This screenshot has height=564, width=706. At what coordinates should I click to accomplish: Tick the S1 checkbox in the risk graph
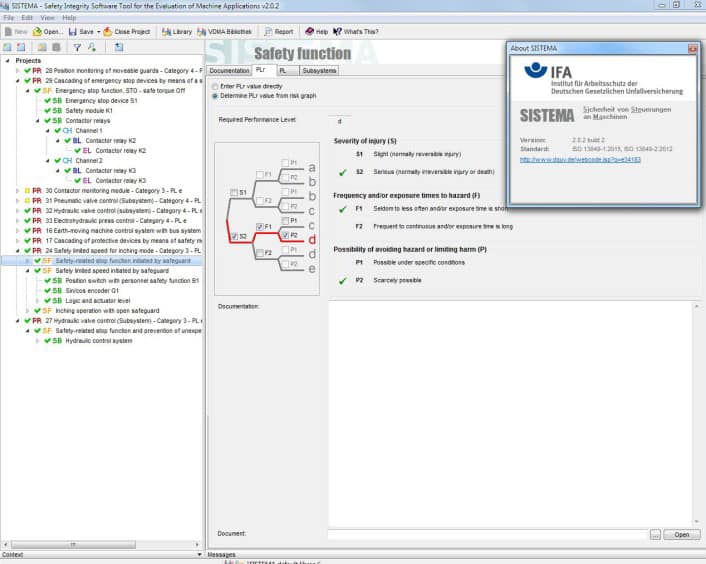[x=234, y=193]
